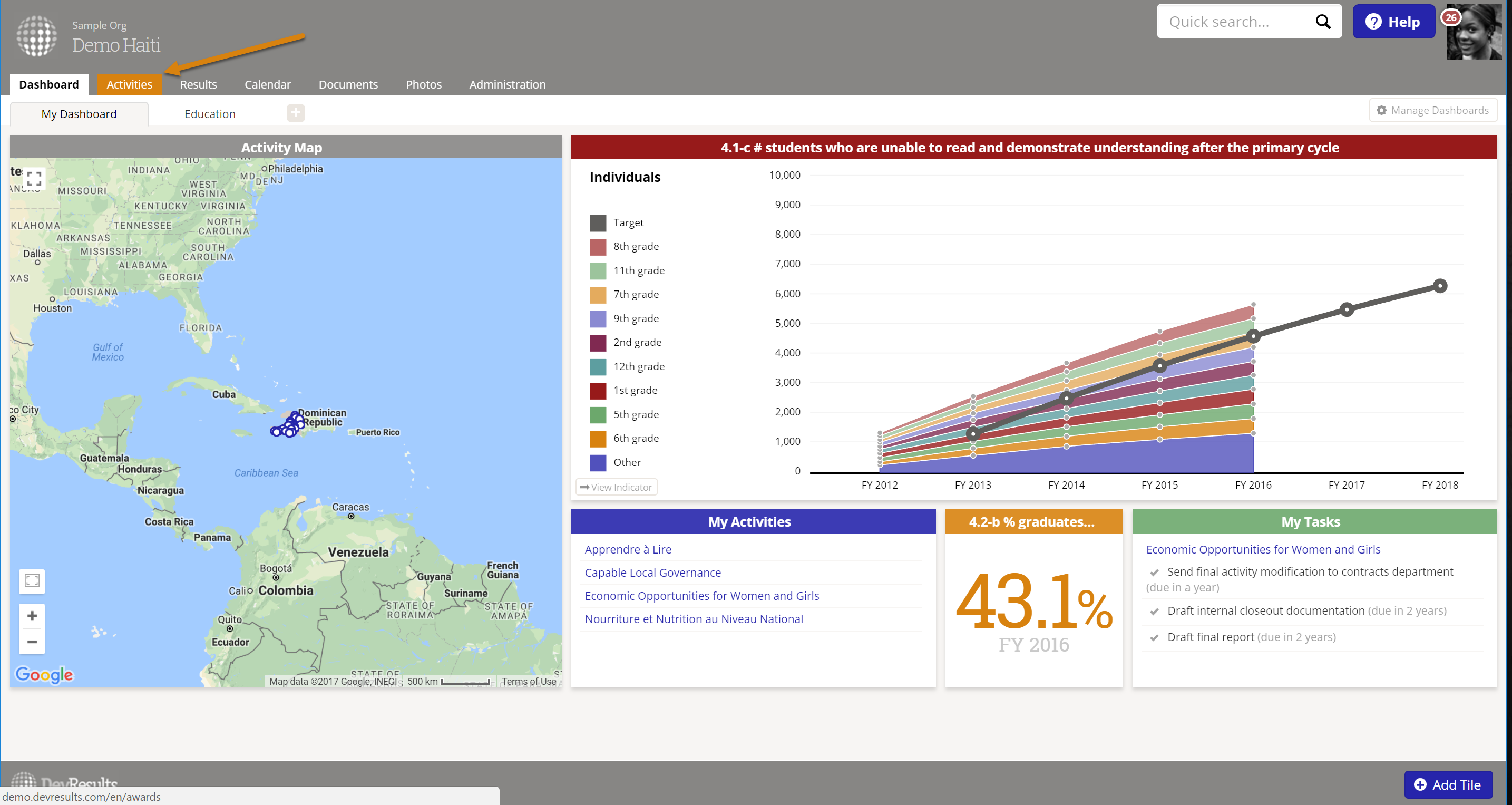
Task: Open the Help button
Action: coord(1393,22)
